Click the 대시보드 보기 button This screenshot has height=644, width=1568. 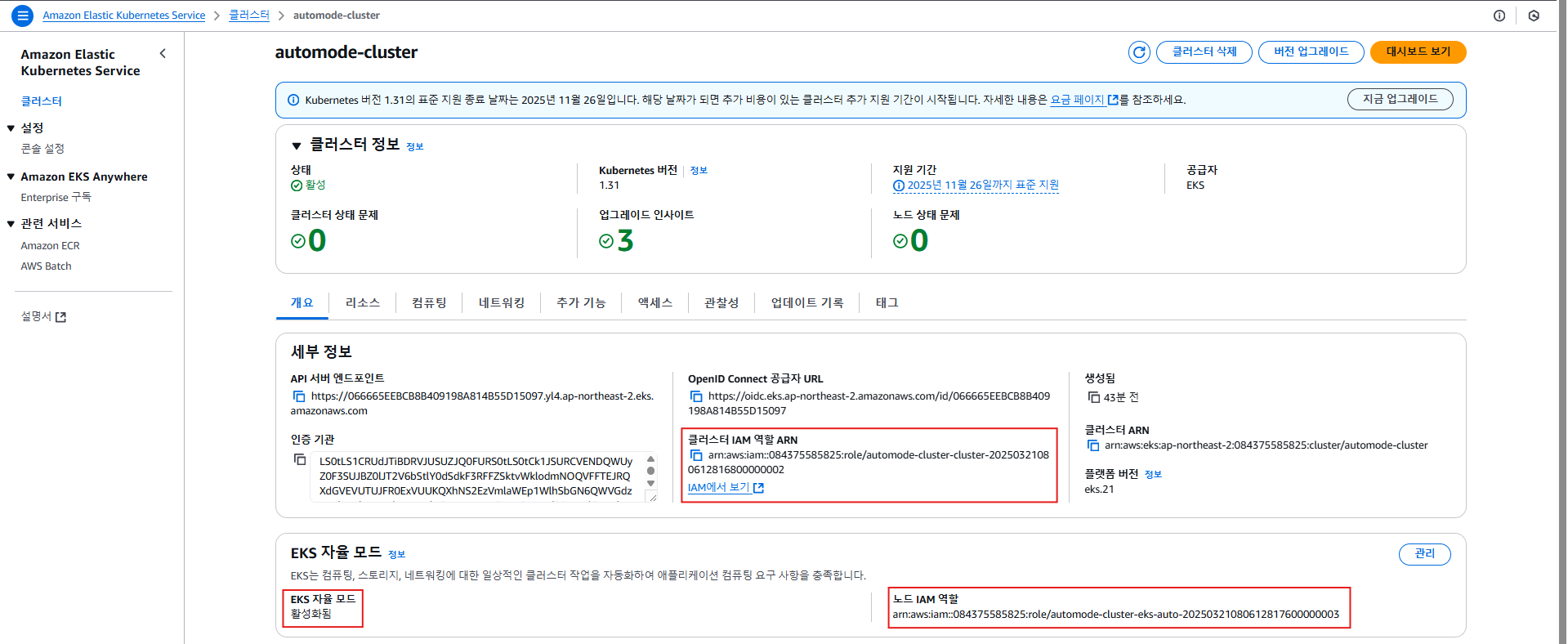pos(1418,52)
